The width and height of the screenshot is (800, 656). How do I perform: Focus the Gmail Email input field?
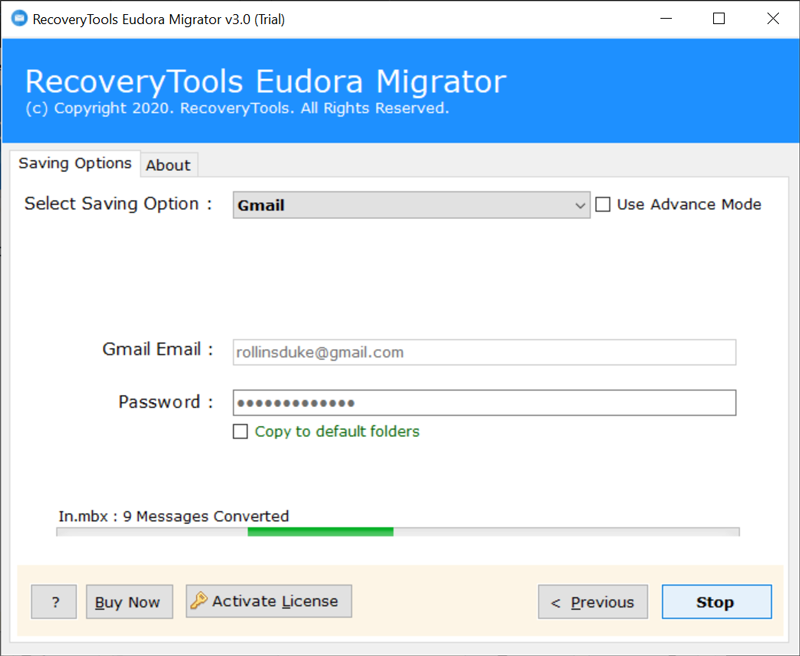point(484,352)
